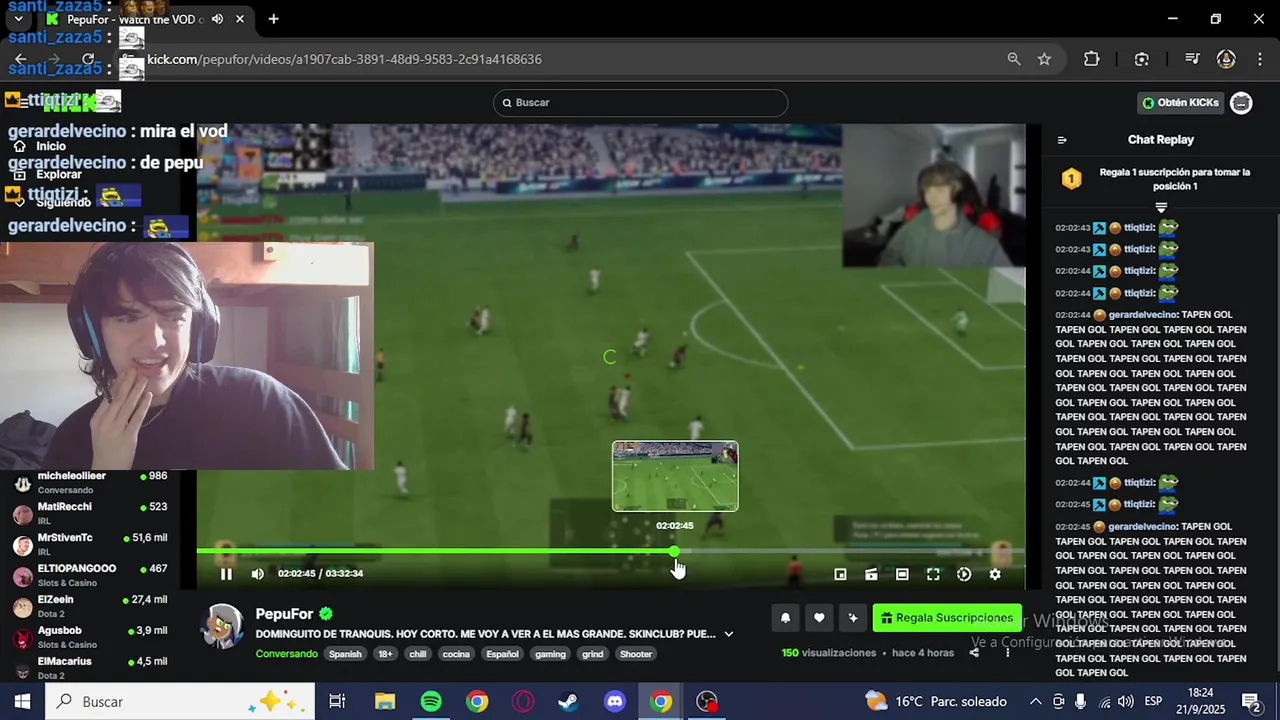Image resolution: width=1280 pixels, height=720 pixels.
Task: Enable picture-in-picture mini player
Action: (840, 574)
